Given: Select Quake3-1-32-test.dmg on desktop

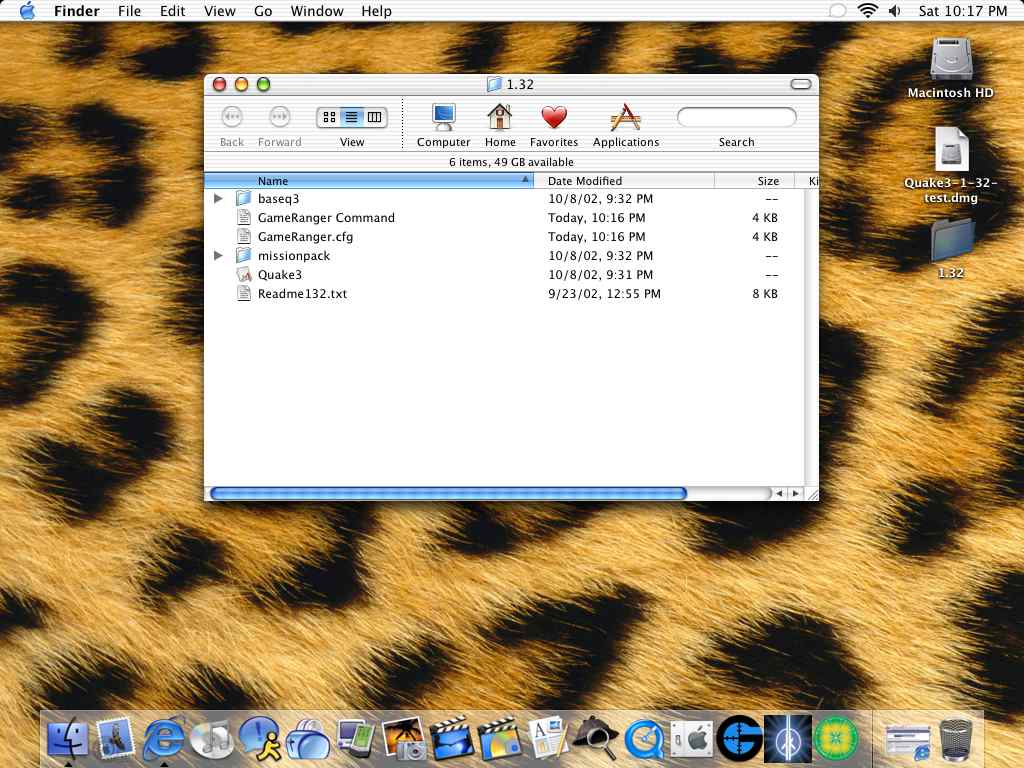Looking at the screenshot, I should (951, 165).
